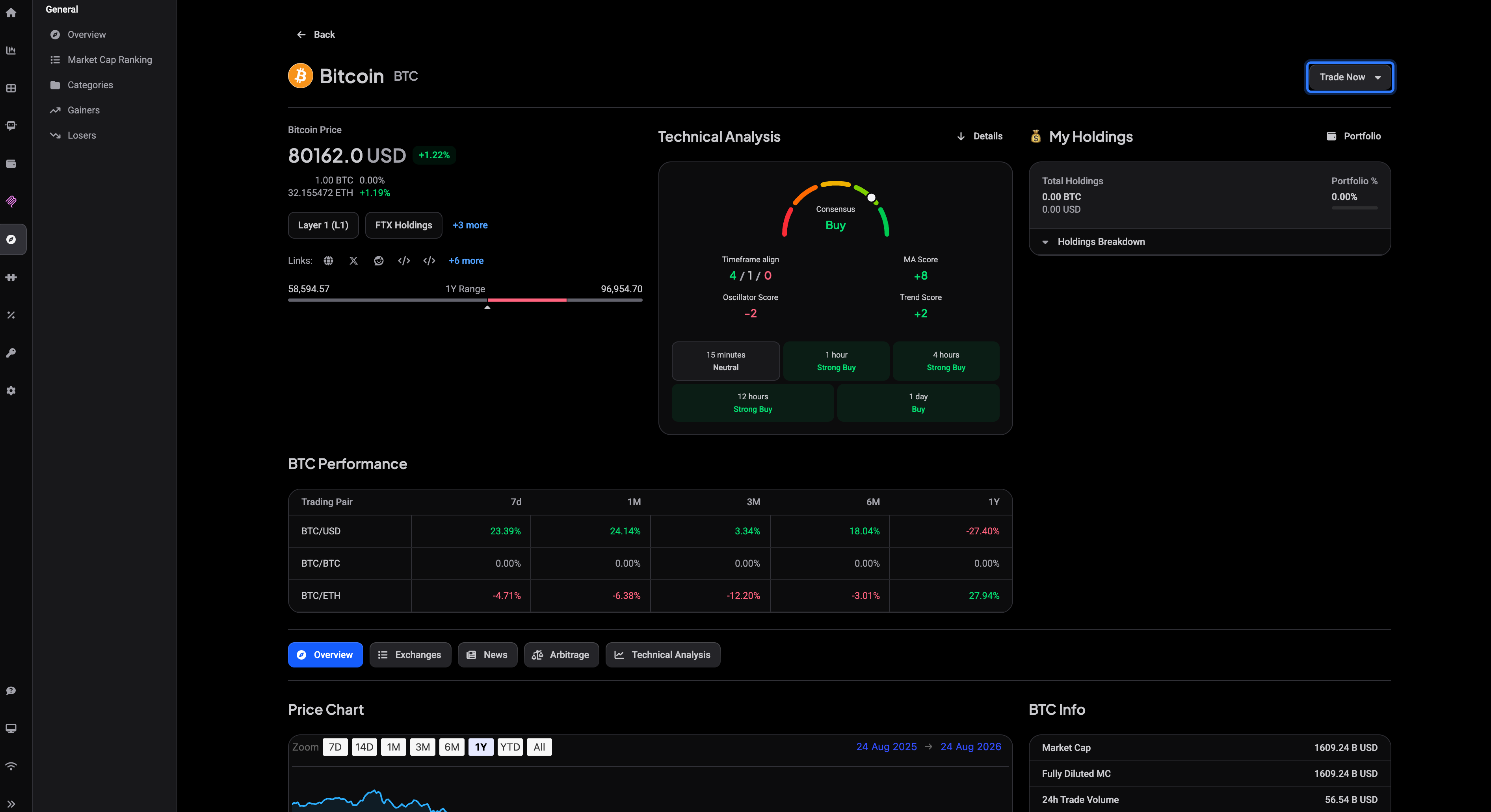Open the Trade Now dropdown
This screenshot has width=1491, height=812.
click(x=1350, y=77)
